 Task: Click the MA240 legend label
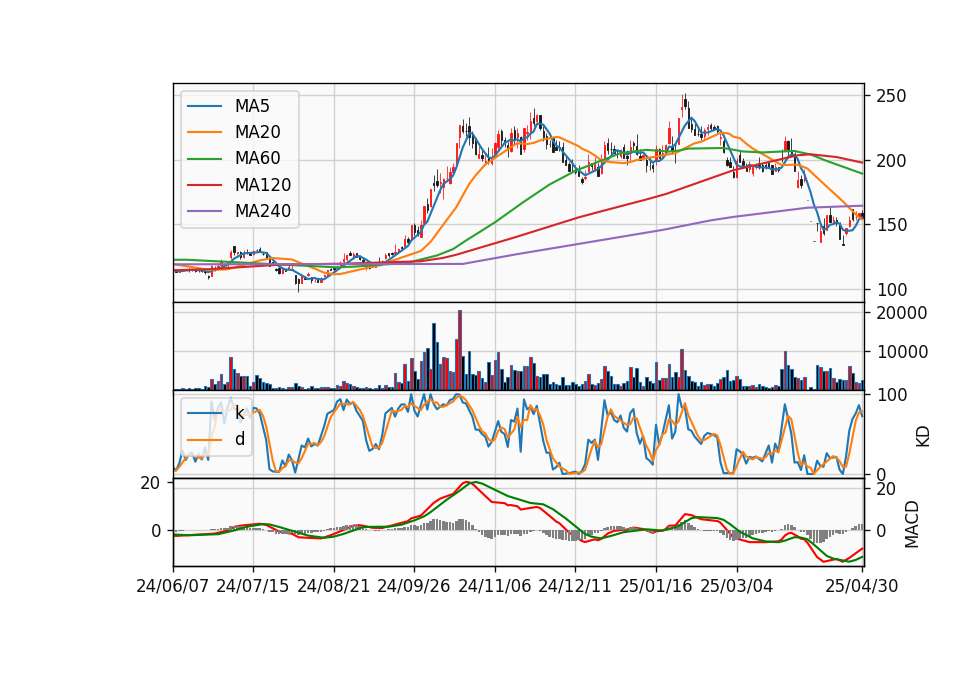click(x=263, y=211)
